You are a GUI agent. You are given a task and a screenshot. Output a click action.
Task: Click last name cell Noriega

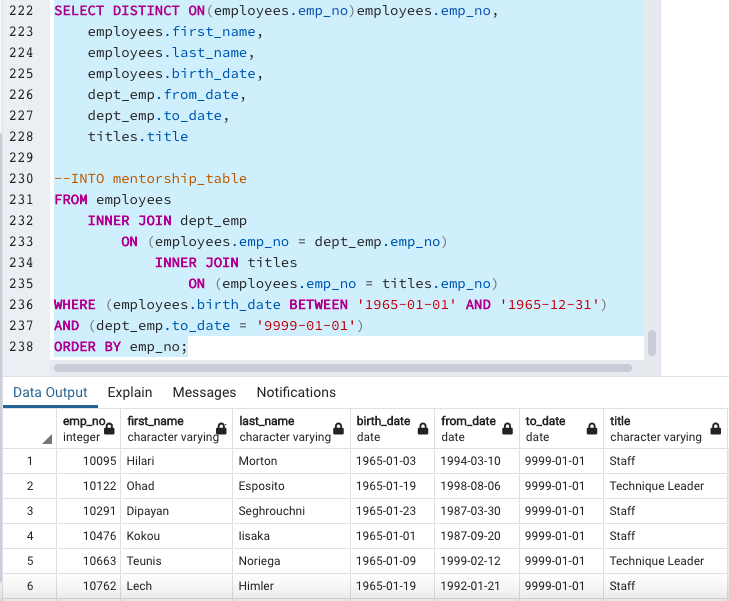[291, 561]
